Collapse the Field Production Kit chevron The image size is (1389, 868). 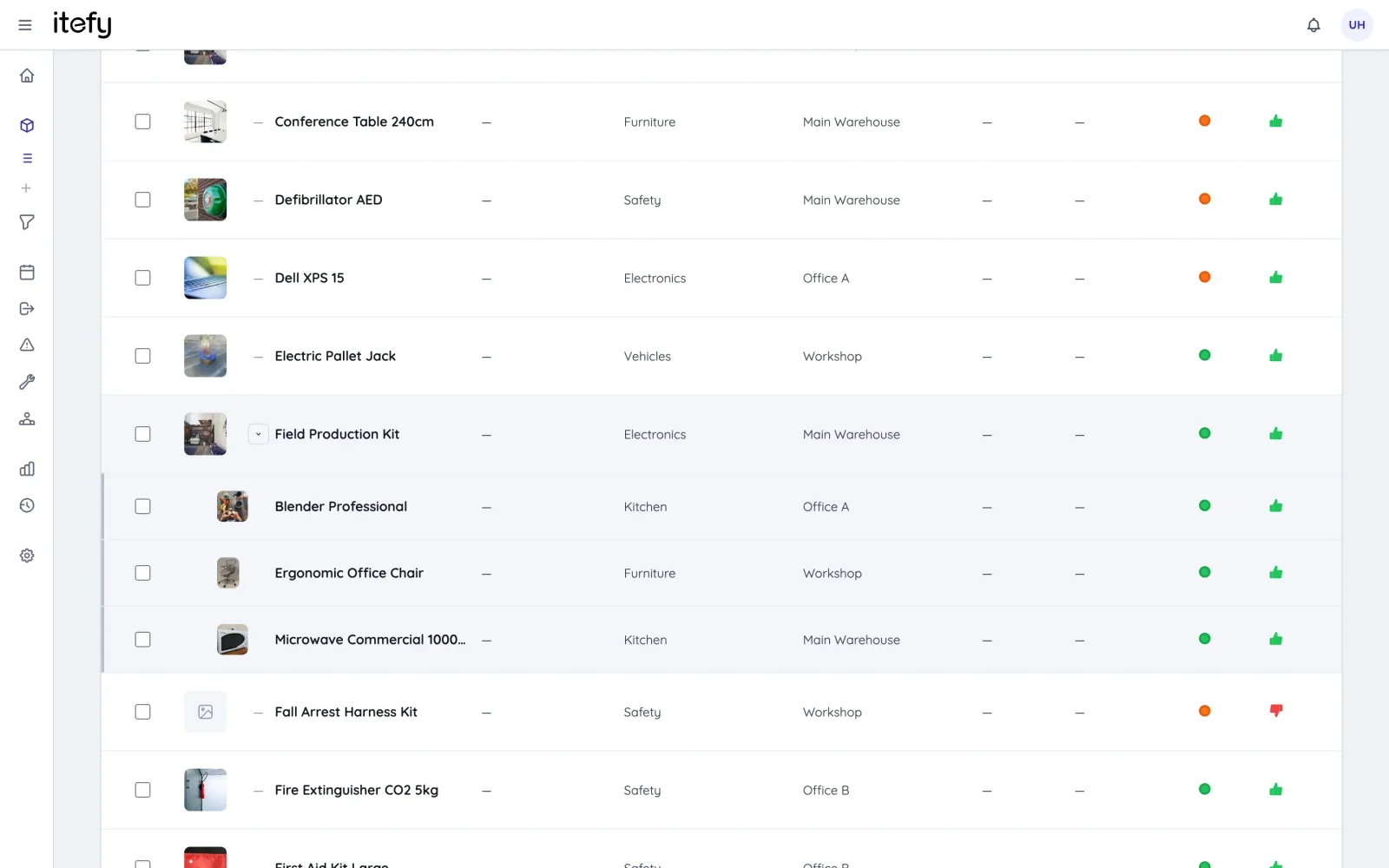(x=258, y=434)
